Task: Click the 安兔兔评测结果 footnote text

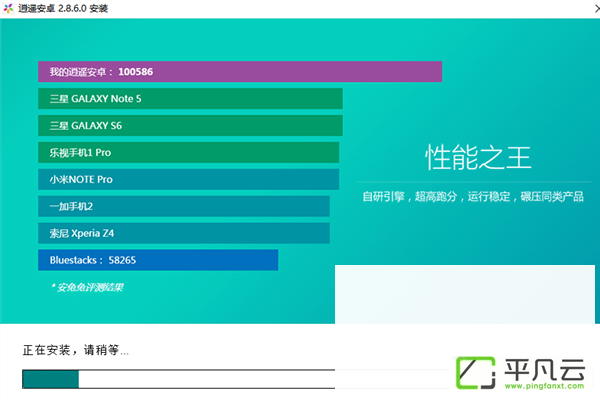Action: [x=88, y=287]
